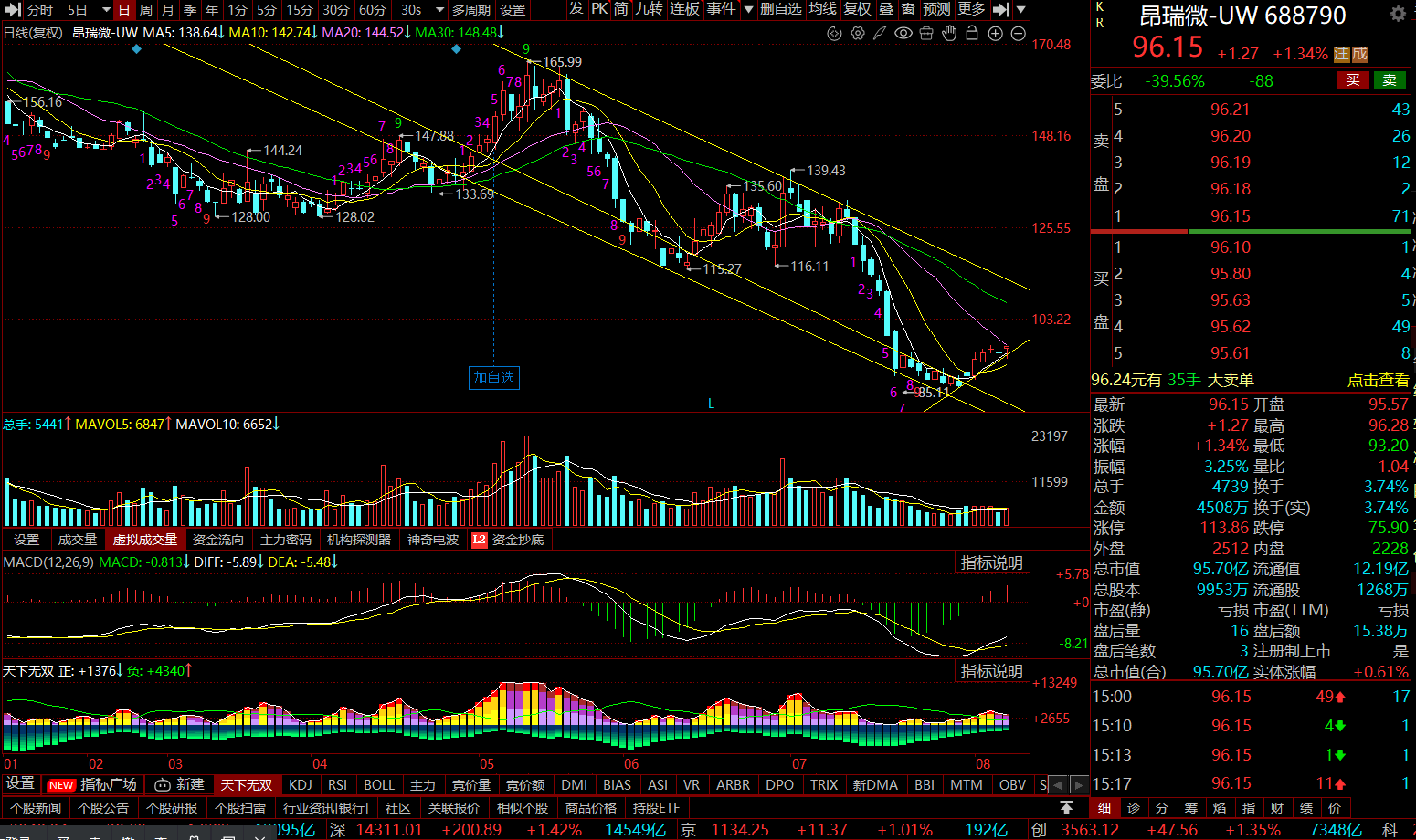Image resolution: width=1416 pixels, height=840 pixels.
Task: Select the 财 finance tab in side panel
Action: point(1276,808)
